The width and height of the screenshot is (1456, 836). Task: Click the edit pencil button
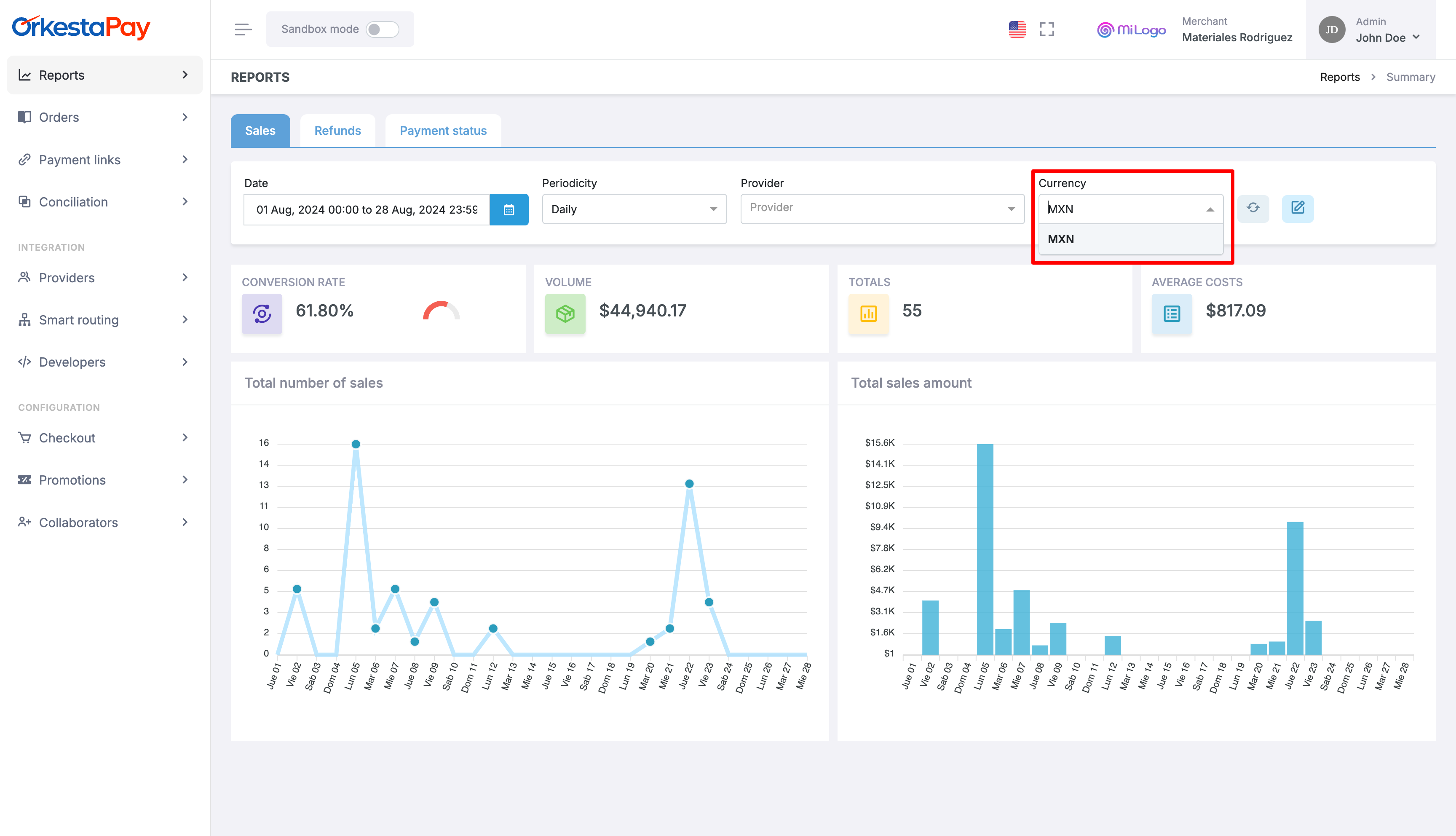(x=1298, y=208)
